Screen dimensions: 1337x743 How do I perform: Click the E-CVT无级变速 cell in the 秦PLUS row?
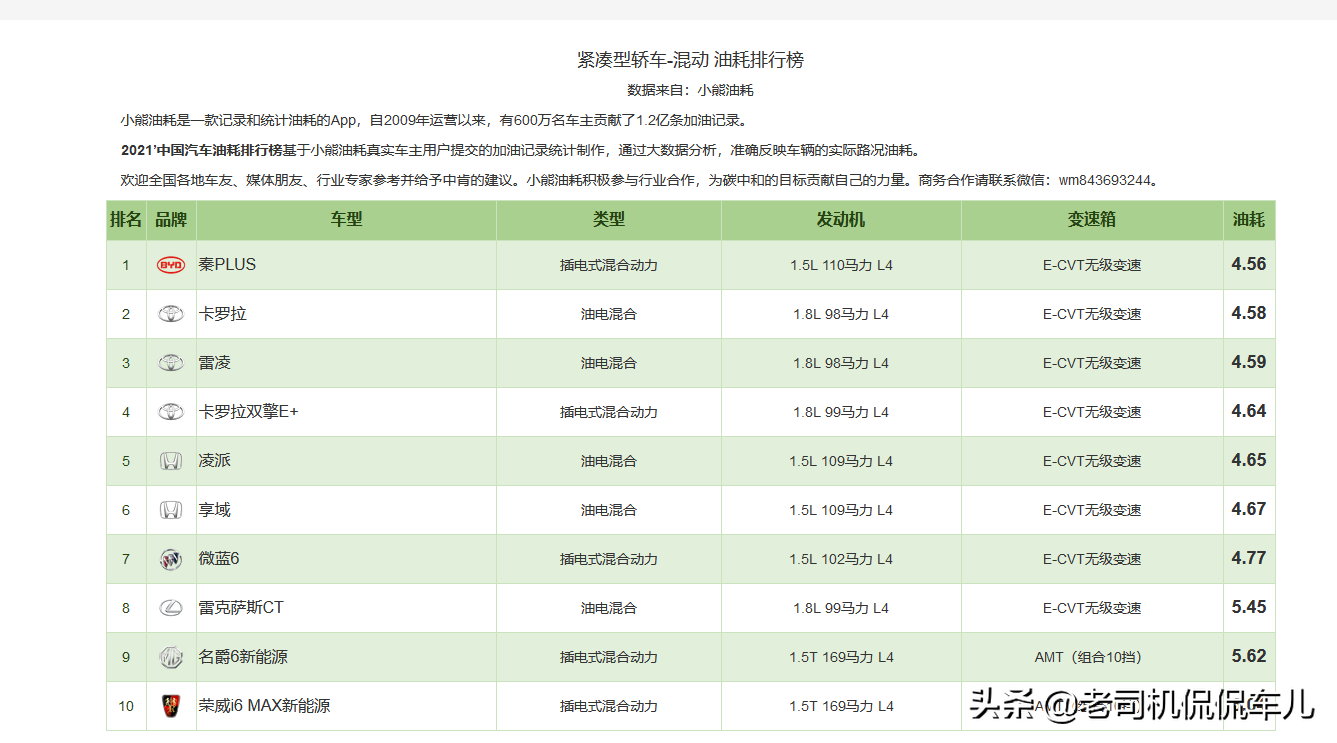click(x=1092, y=266)
